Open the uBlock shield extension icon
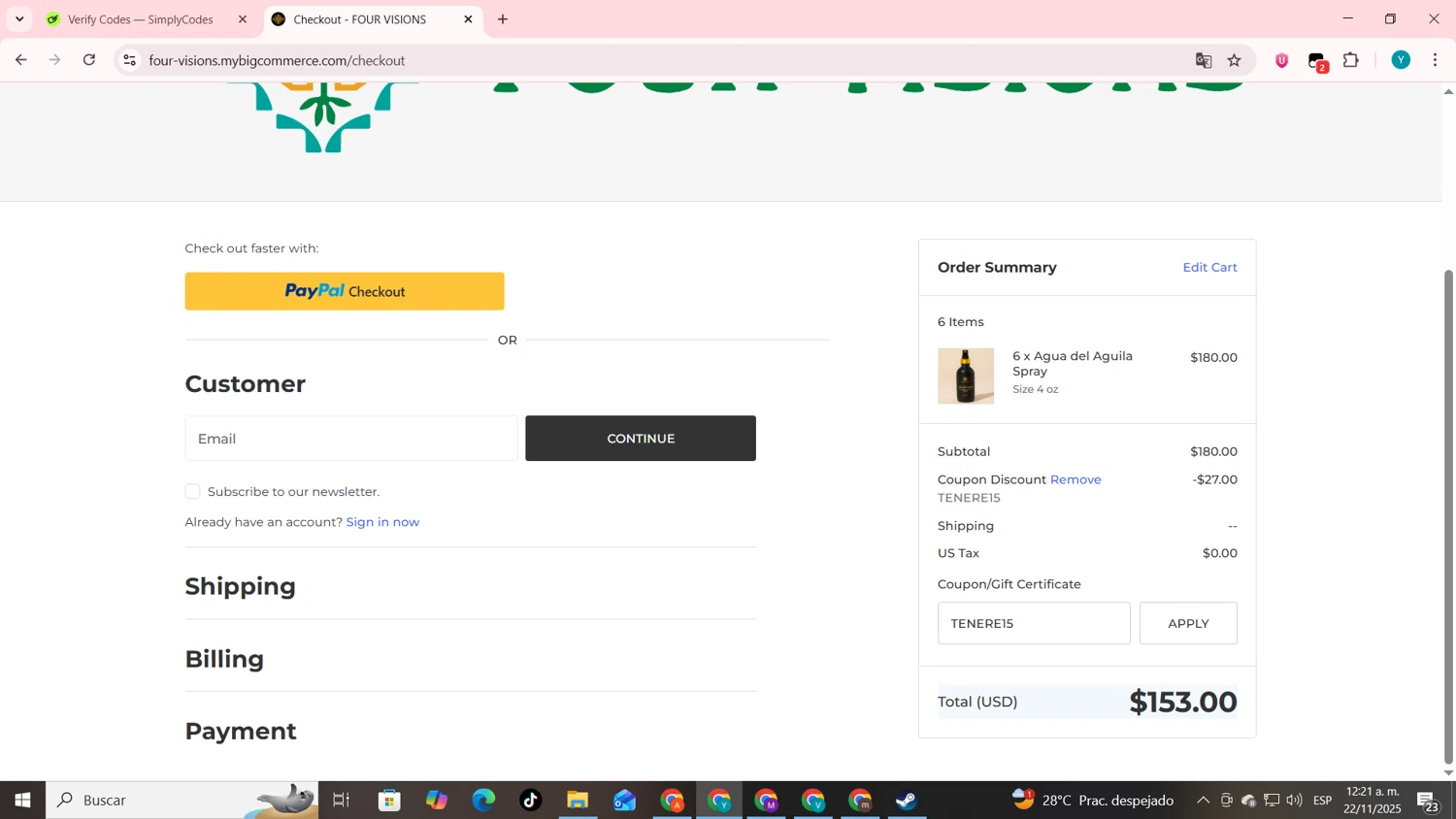1456x819 pixels. coord(1282,60)
